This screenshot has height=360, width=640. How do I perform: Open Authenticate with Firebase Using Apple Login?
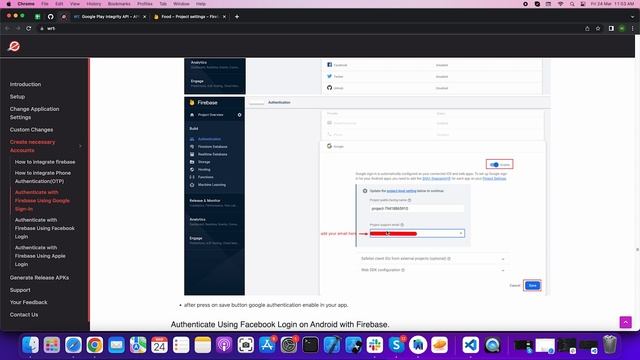tap(40, 256)
